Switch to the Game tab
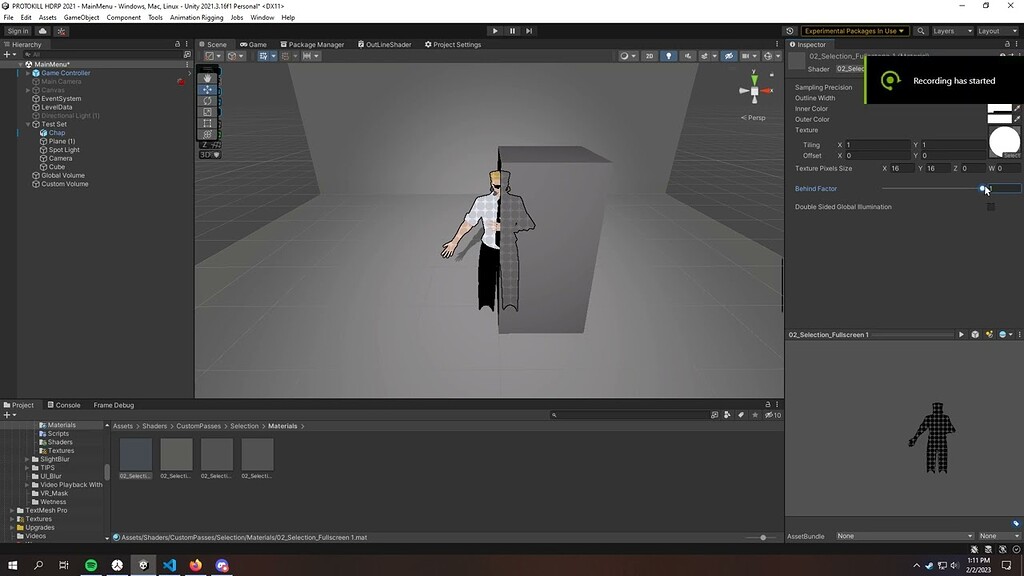The height and width of the screenshot is (576, 1024). point(253,44)
